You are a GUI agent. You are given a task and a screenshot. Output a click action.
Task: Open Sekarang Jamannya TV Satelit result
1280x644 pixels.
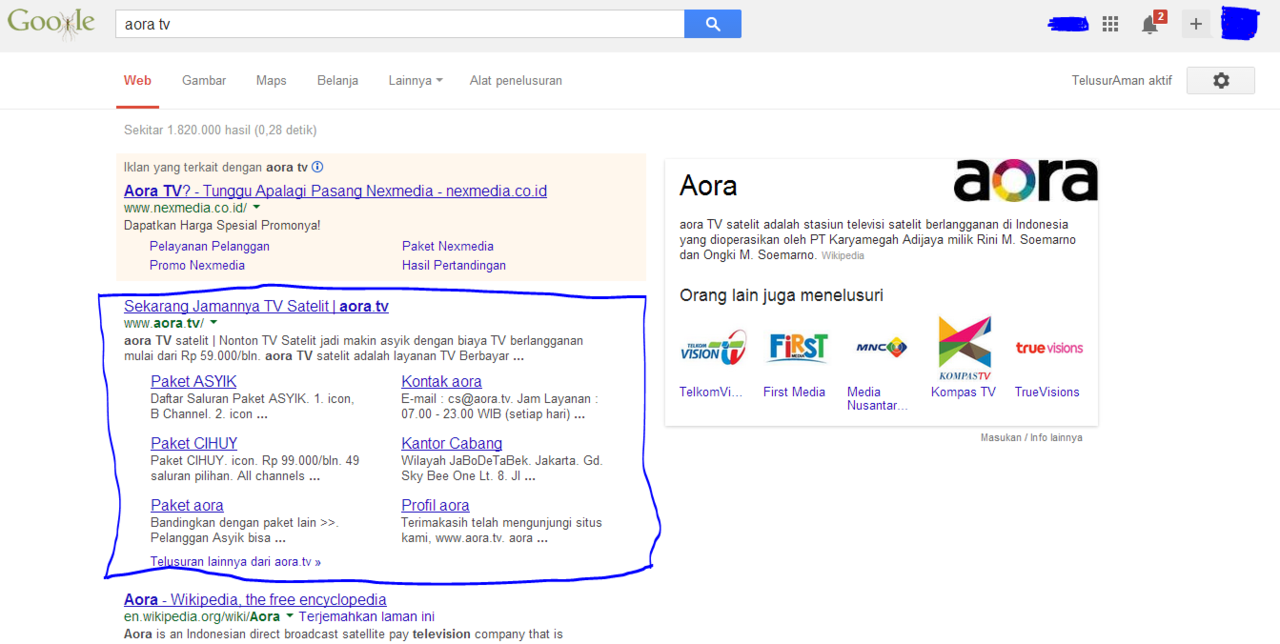point(256,307)
